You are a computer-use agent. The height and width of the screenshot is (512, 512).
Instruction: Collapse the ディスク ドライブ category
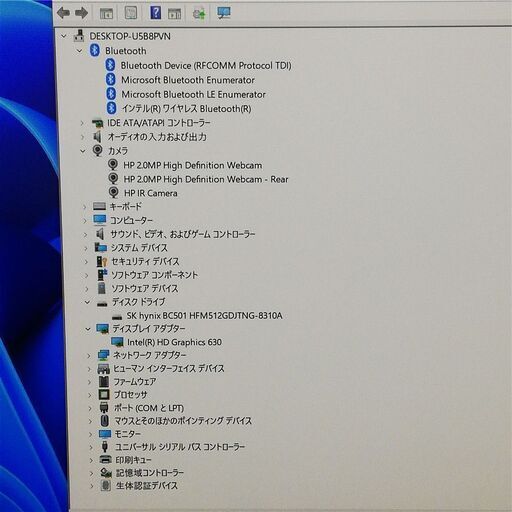point(87,302)
